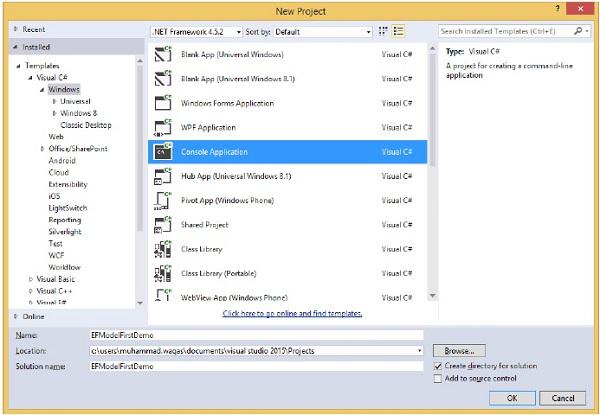Open the Location path dropdown arrow

419,351
